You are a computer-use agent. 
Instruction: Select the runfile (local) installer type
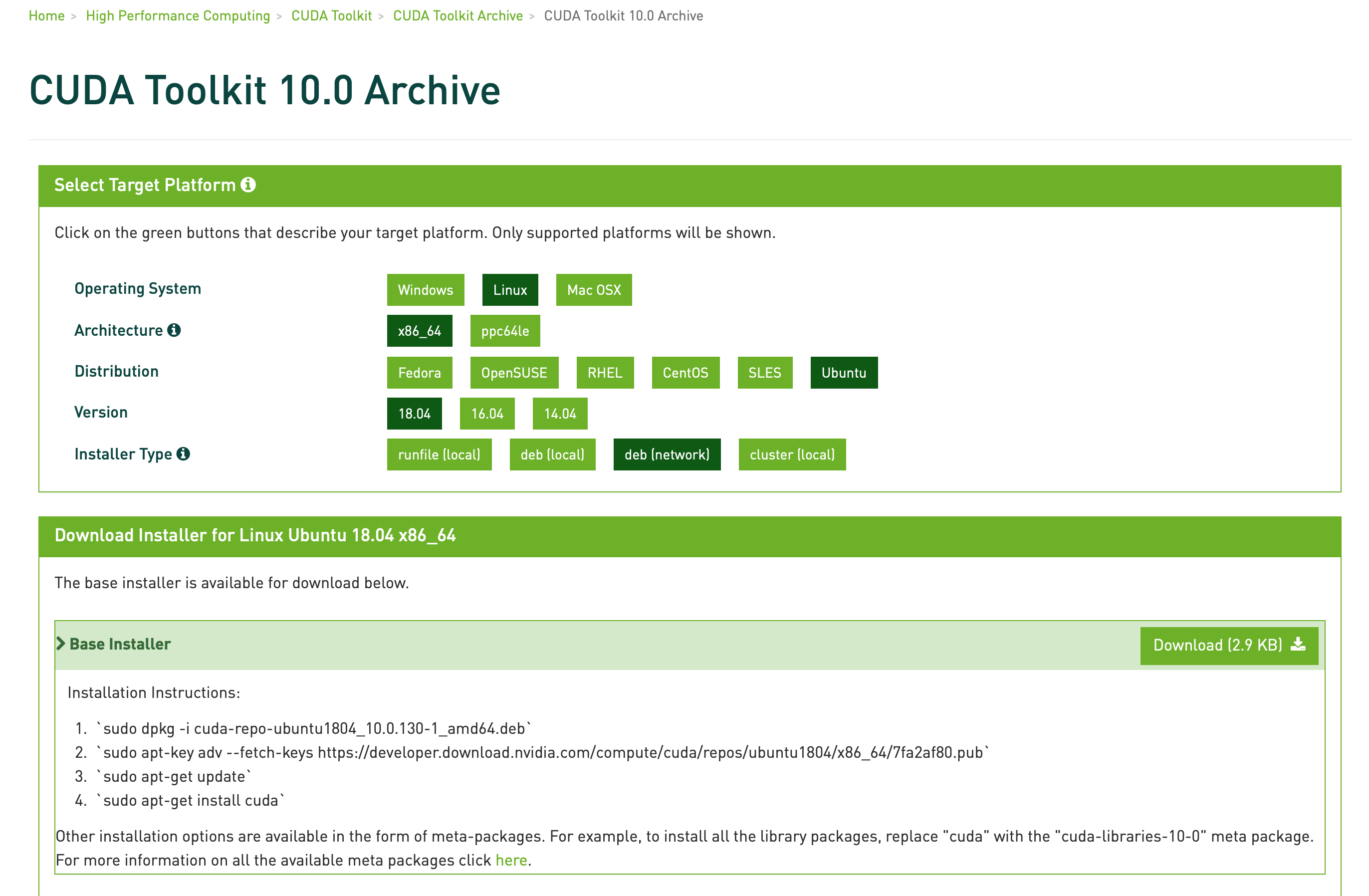click(x=439, y=455)
